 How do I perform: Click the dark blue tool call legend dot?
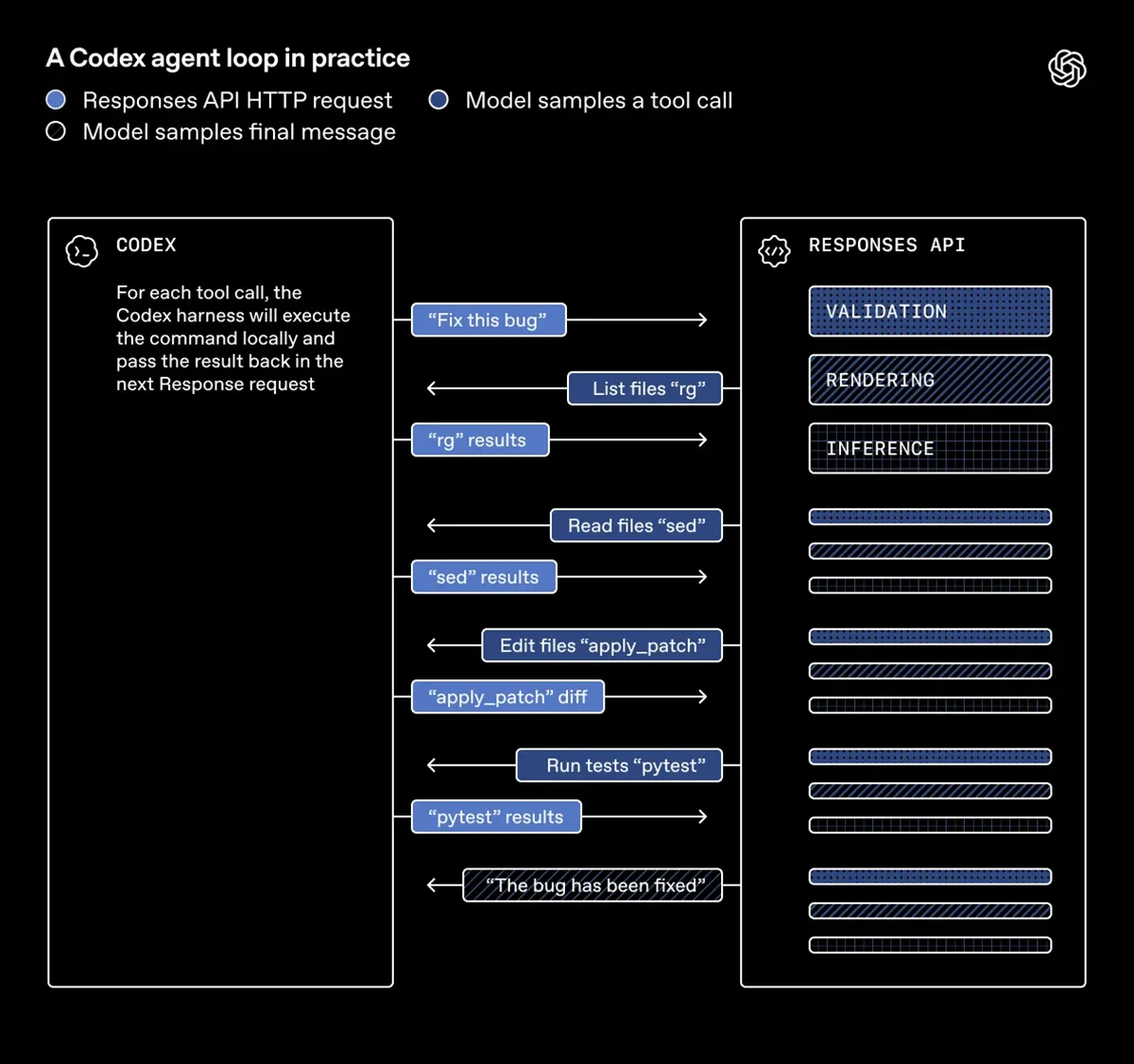coord(438,100)
